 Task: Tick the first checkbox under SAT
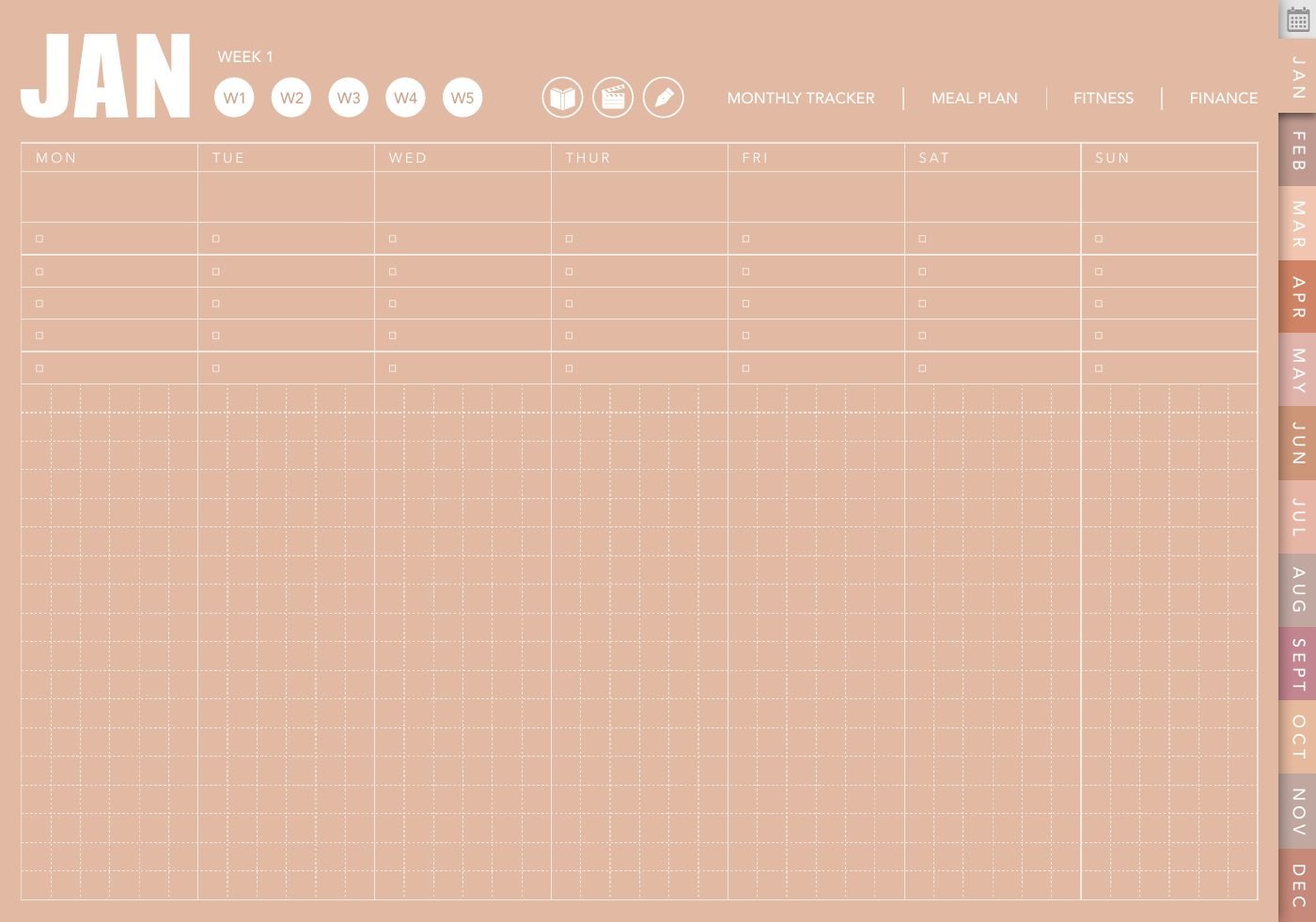pyautogui.click(x=922, y=239)
